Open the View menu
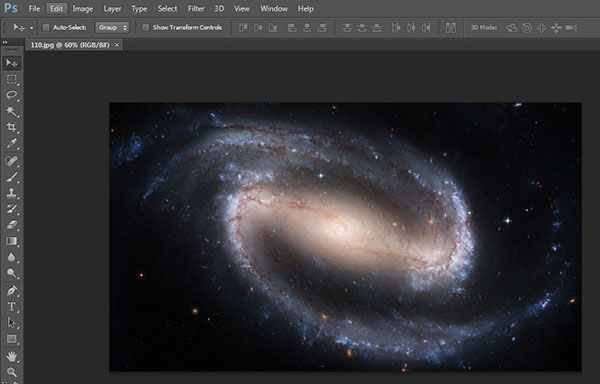Image resolution: width=600 pixels, height=384 pixels. pyautogui.click(x=242, y=8)
